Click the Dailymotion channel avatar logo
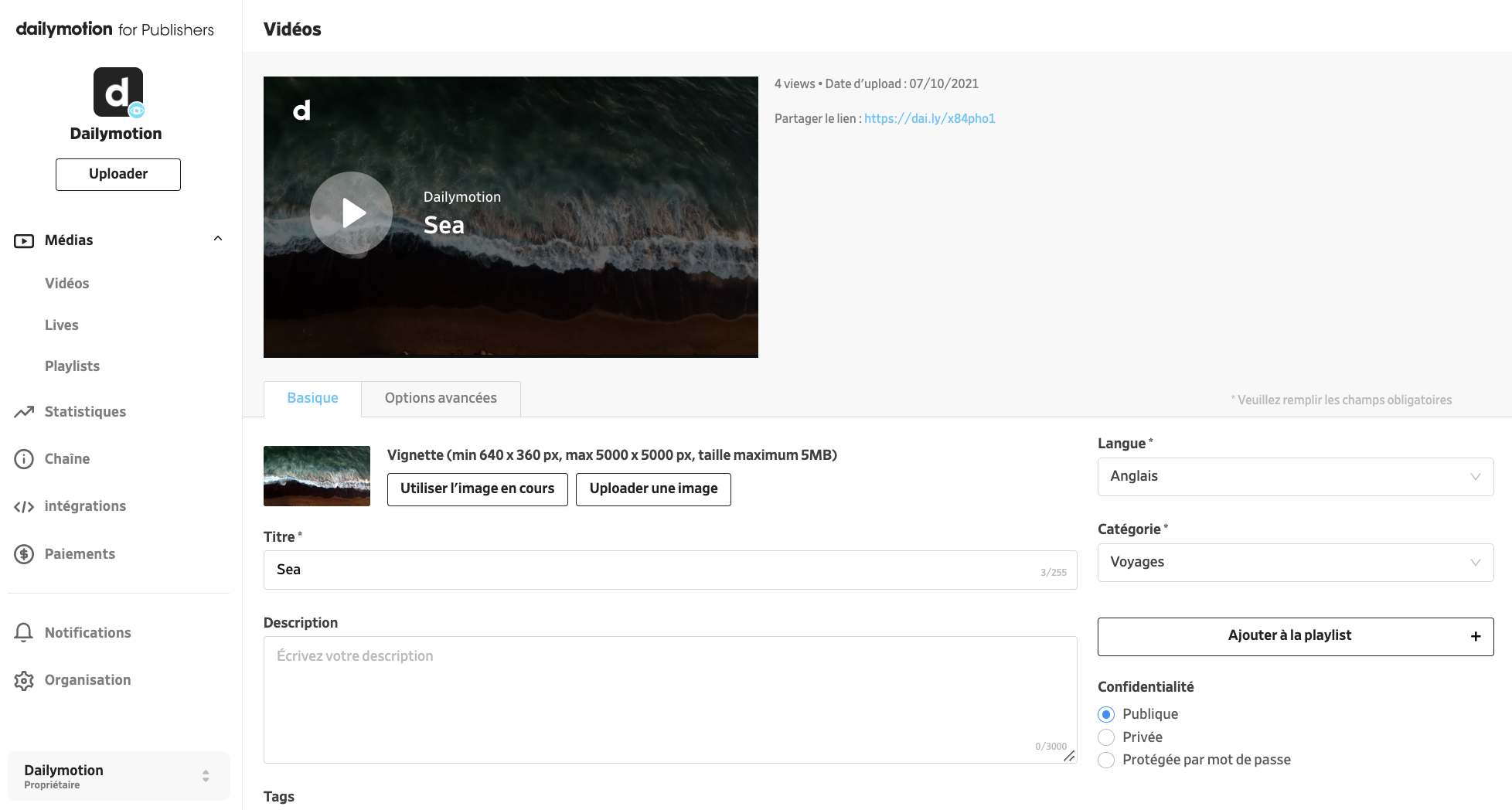1512x810 pixels. 118,92
